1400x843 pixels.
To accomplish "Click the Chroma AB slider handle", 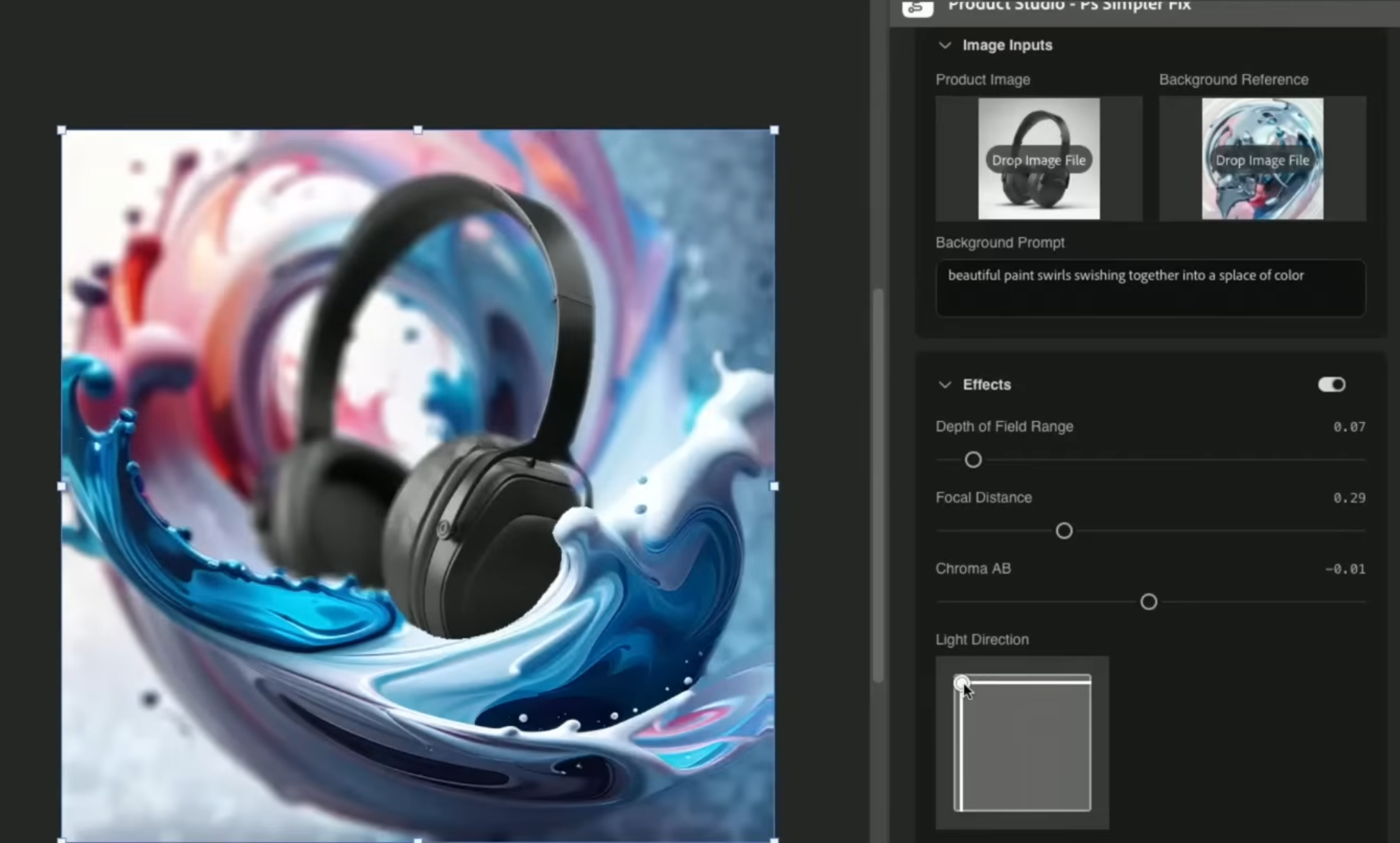I will tap(1148, 602).
